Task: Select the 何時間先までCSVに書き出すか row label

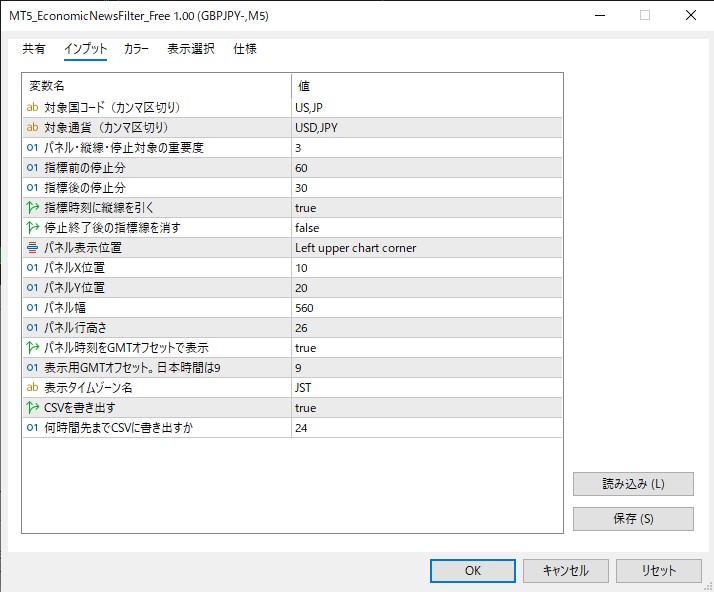Action: 118,428
